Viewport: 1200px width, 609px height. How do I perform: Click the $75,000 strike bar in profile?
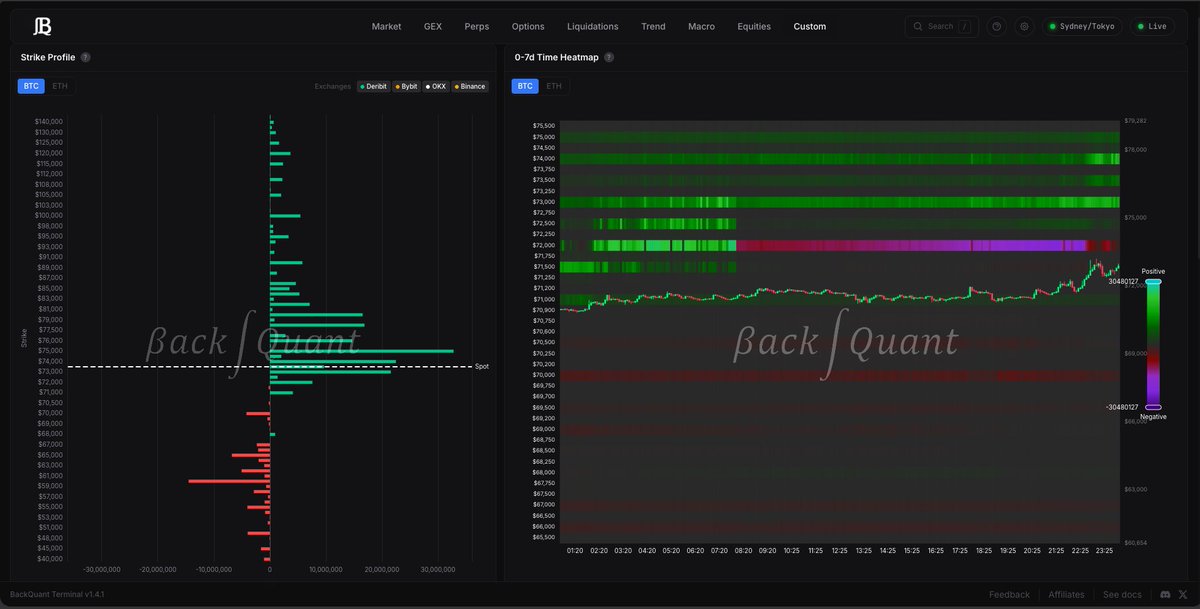click(x=361, y=351)
